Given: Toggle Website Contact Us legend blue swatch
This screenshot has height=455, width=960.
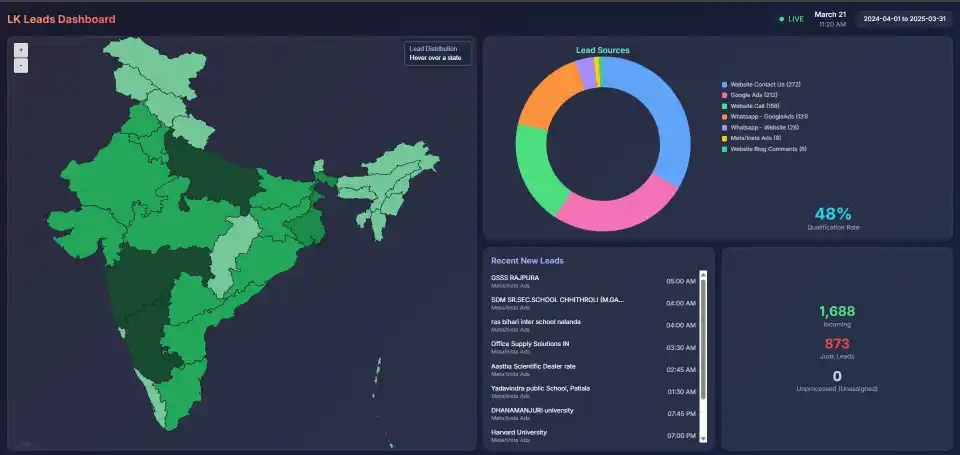Looking at the screenshot, I should 725,85.
